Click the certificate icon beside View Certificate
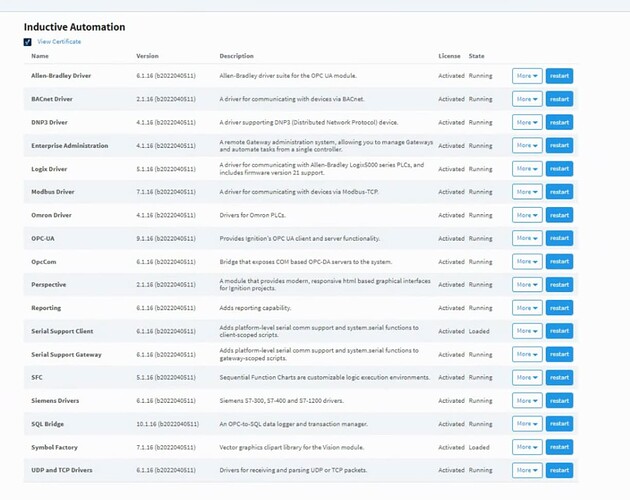This screenshot has width=630, height=500. click(x=27, y=42)
